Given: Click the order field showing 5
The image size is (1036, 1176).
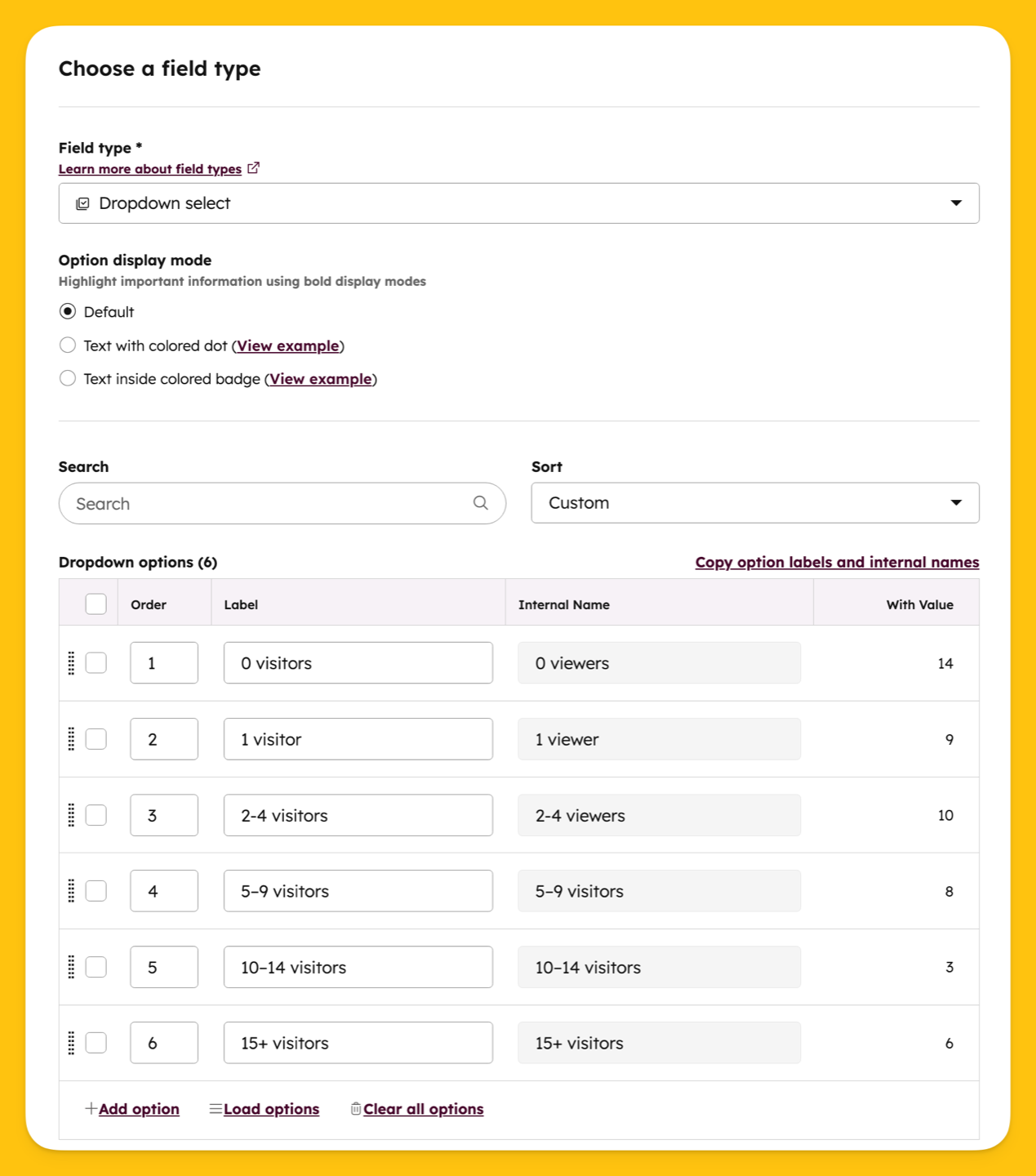Looking at the screenshot, I should point(164,967).
